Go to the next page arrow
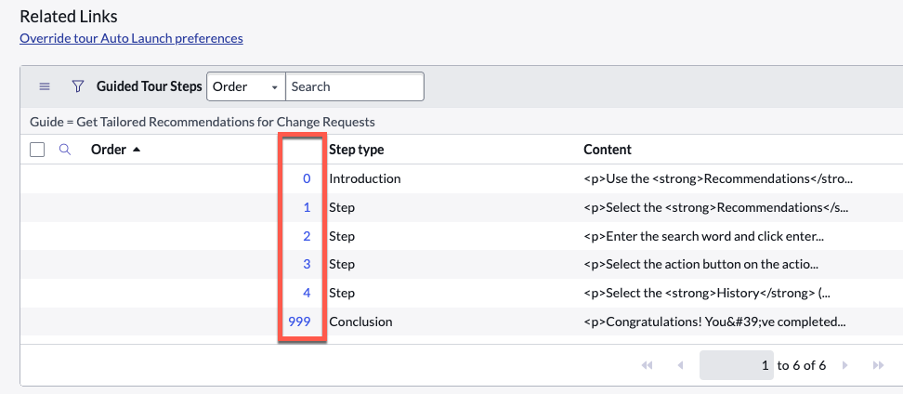The width and height of the screenshot is (904, 394). [845, 365]
